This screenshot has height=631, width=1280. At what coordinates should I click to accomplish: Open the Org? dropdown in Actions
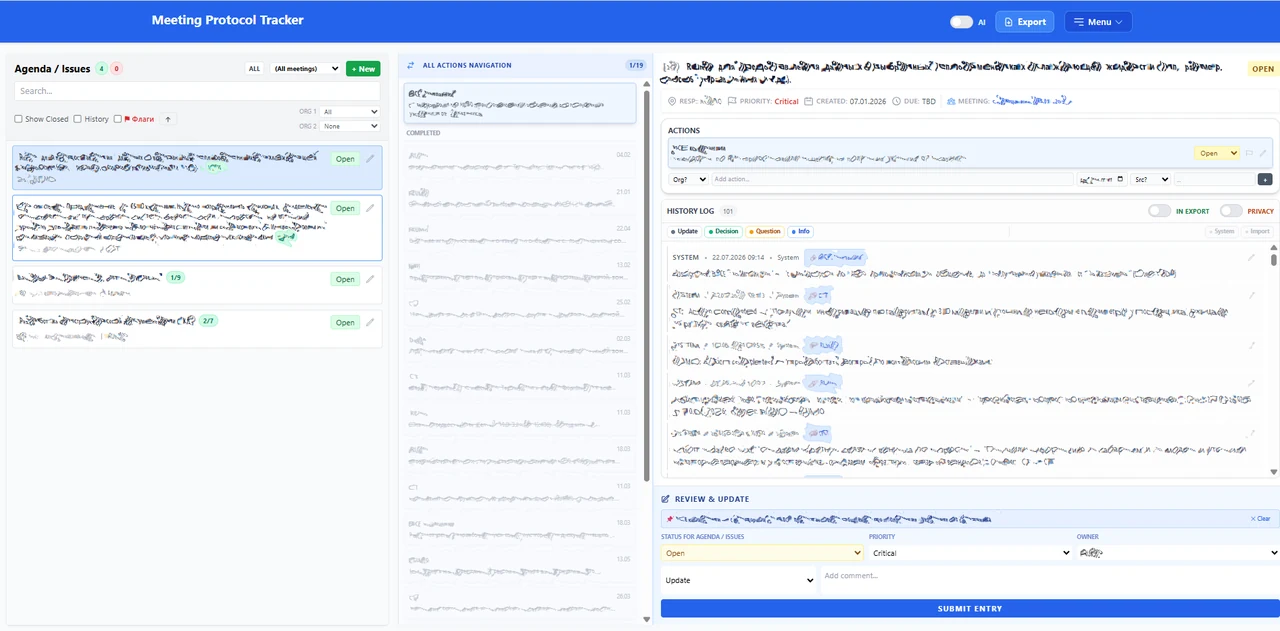(688, 179)
